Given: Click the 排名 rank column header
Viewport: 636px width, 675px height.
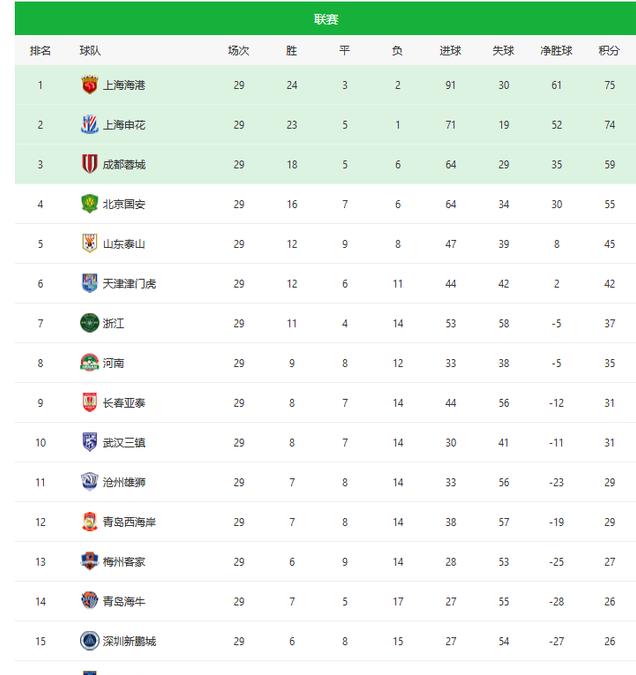Looking at the screenshot, I should pyautogui.click(x=40, y=50).
